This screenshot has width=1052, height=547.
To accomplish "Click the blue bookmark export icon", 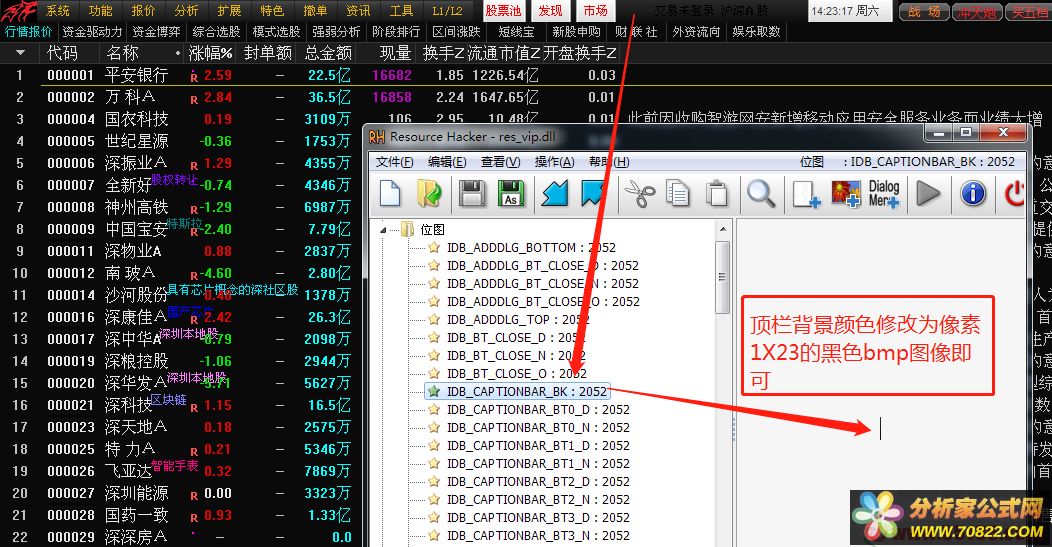I will tap(592, 194).
